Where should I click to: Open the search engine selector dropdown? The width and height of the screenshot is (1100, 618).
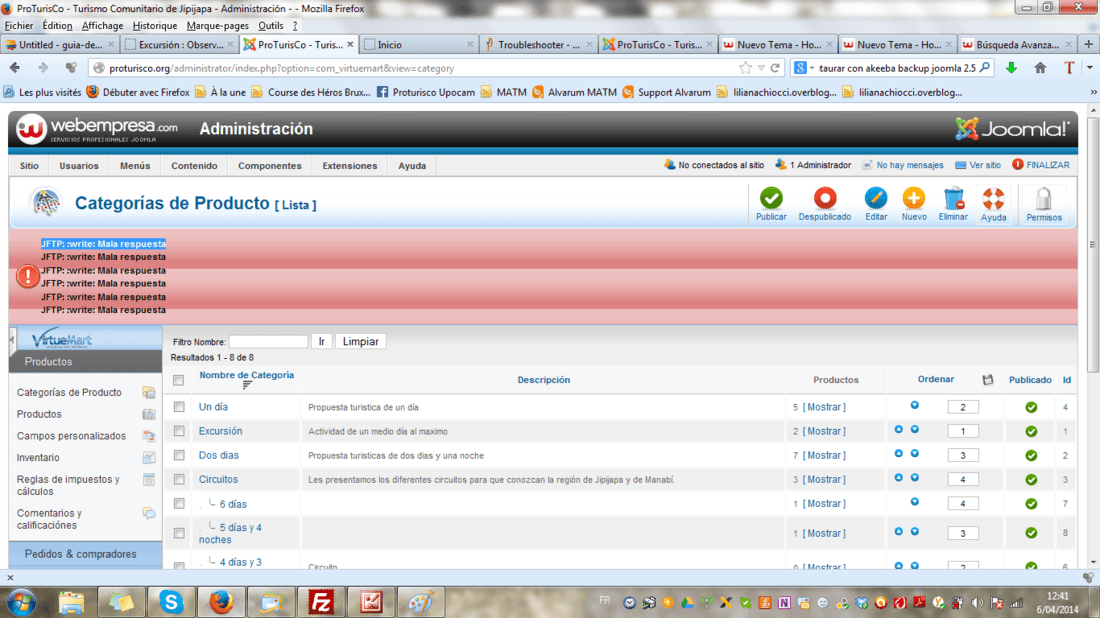point(803,68)
